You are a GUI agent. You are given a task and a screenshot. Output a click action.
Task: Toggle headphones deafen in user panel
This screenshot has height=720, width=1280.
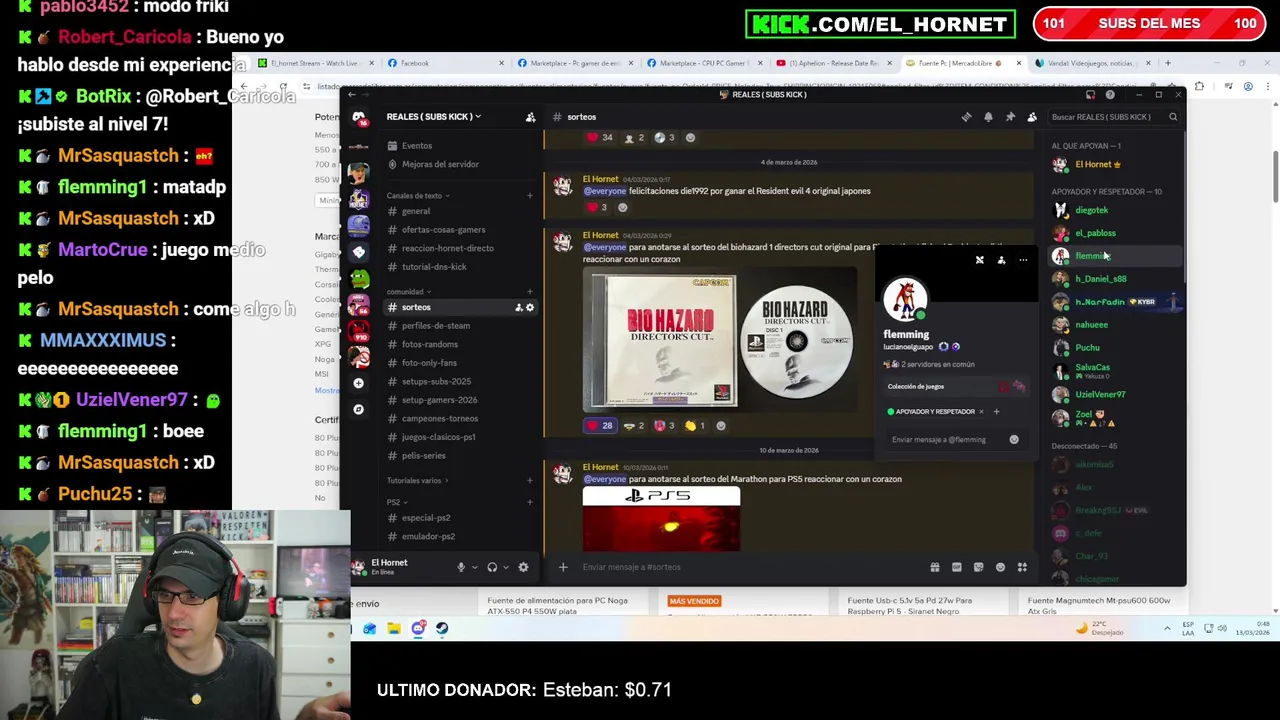pyautogui.click(x=492, y=567)
